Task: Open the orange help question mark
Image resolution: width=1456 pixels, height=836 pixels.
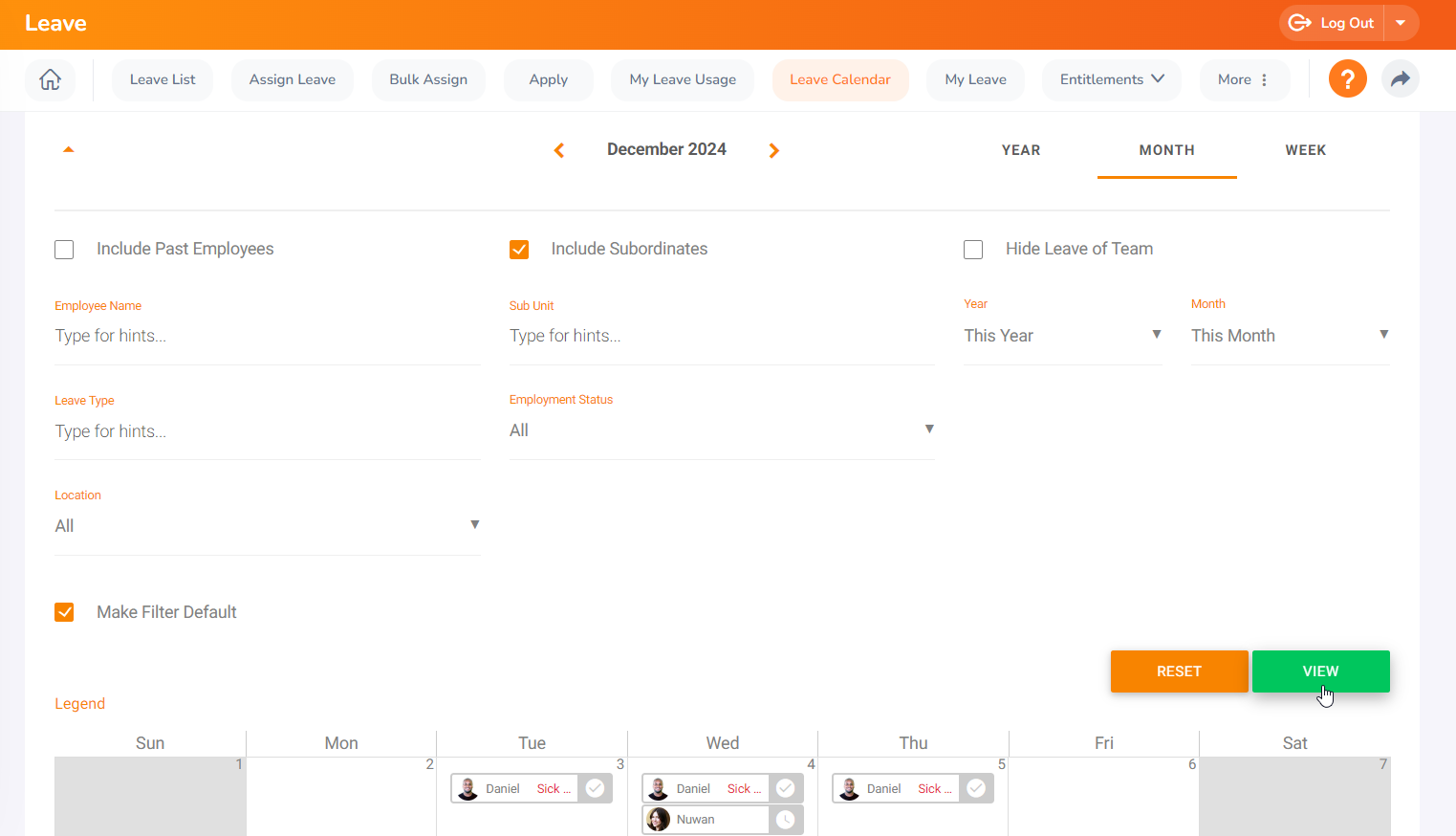Action: [x=1347, y=78]
